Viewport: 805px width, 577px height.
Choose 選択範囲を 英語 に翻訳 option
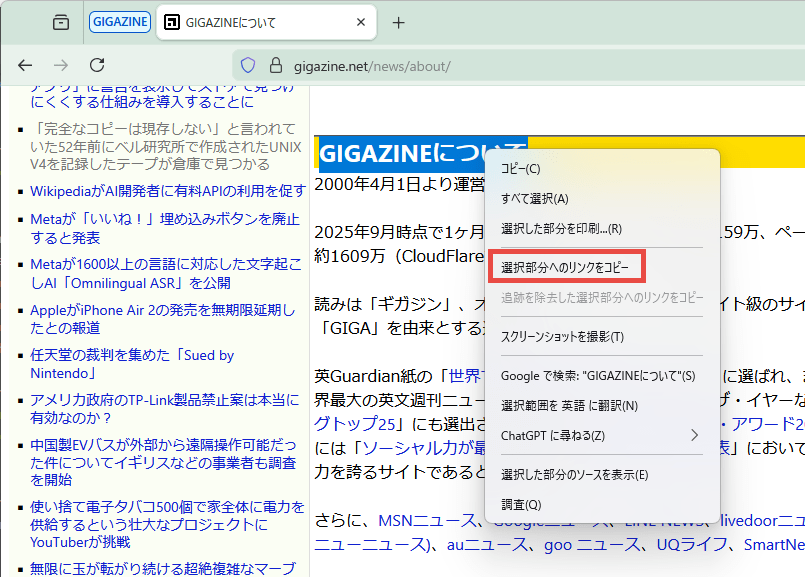(x=569, y=405)
